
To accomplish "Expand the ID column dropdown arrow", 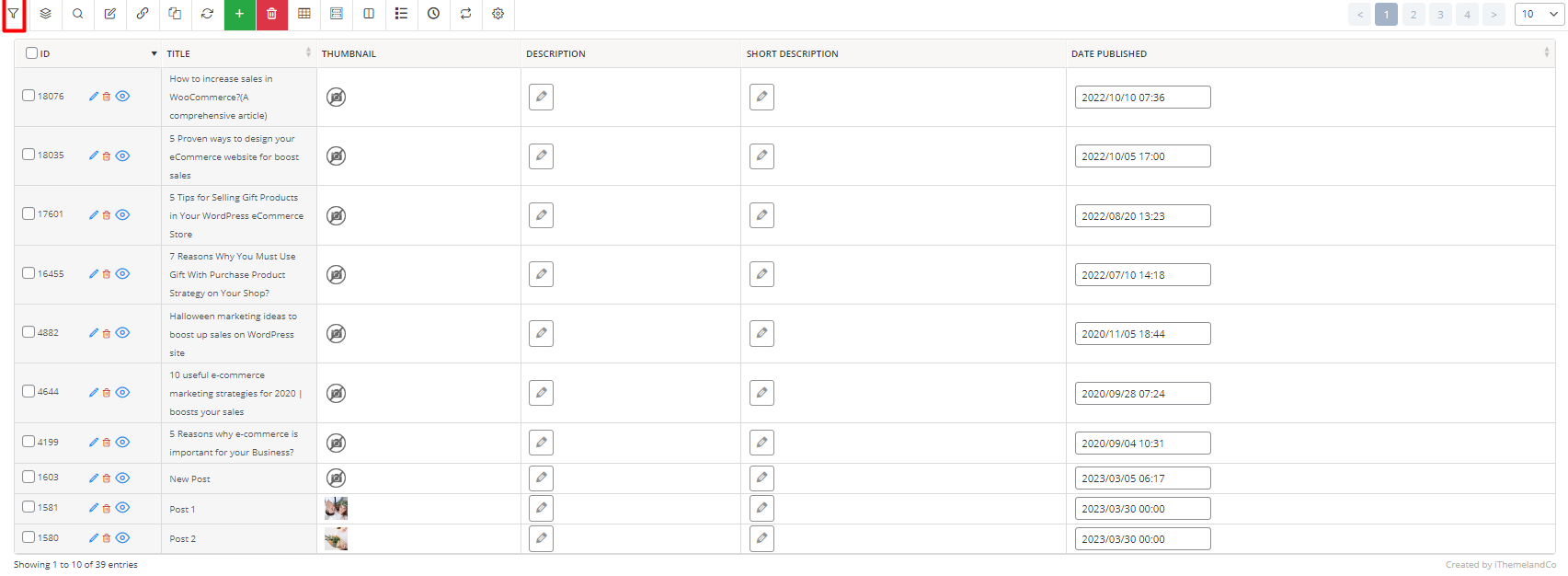I will pos(154,54).
